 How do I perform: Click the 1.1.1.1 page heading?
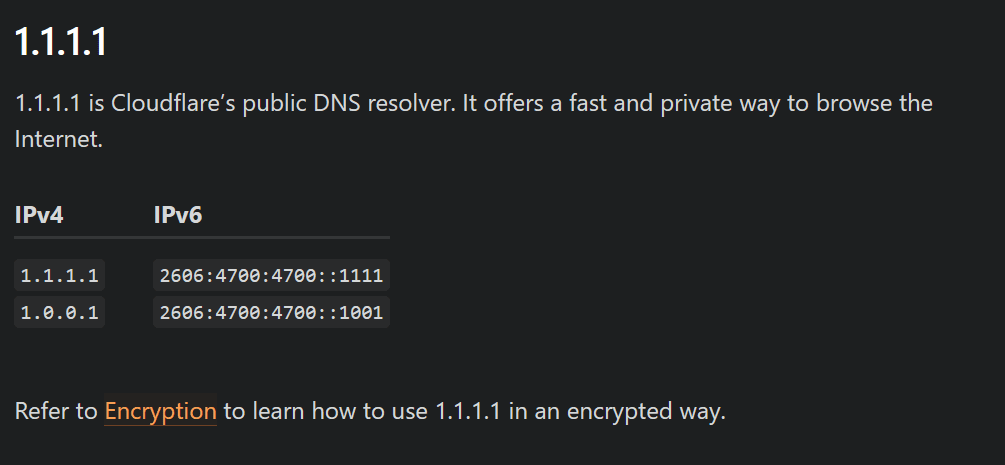(x=61, y=42)
